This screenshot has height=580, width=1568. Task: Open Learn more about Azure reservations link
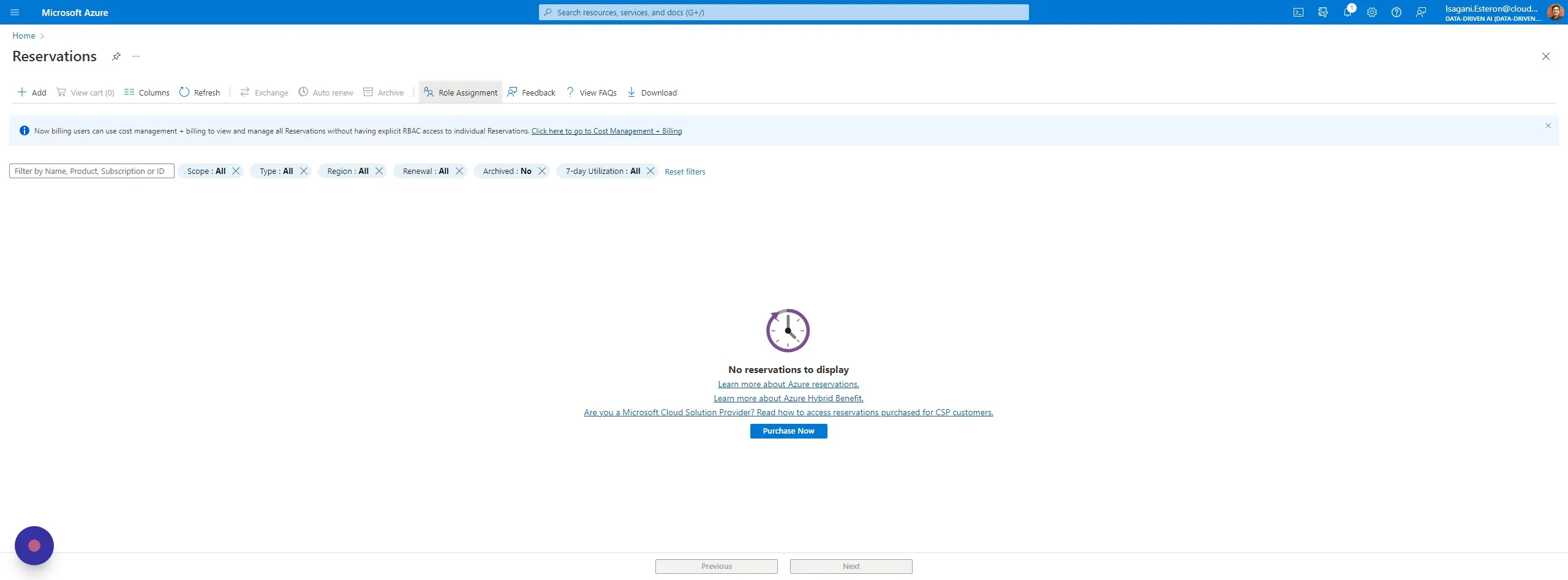click(788, 384)
